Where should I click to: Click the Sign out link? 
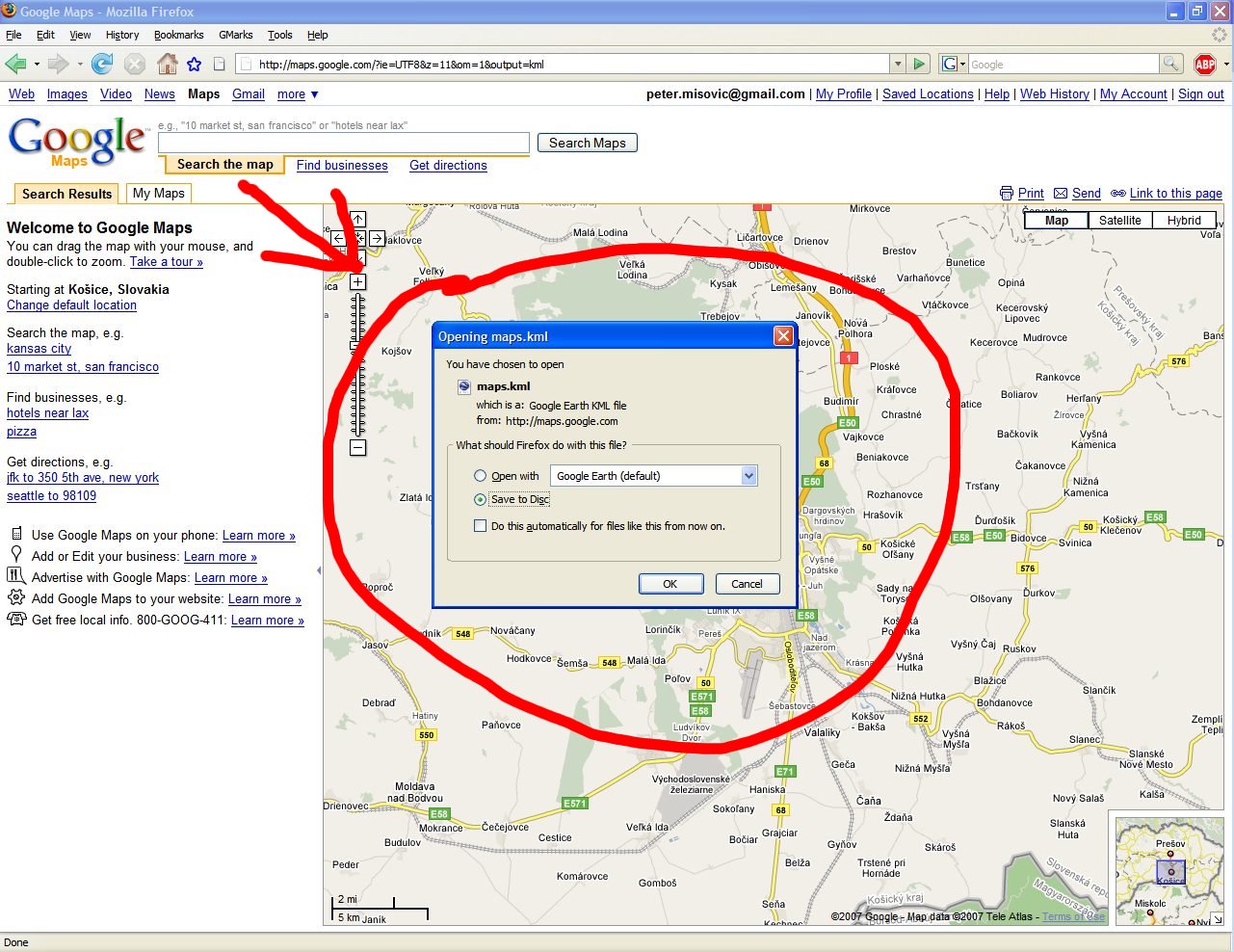point(1201,94)
